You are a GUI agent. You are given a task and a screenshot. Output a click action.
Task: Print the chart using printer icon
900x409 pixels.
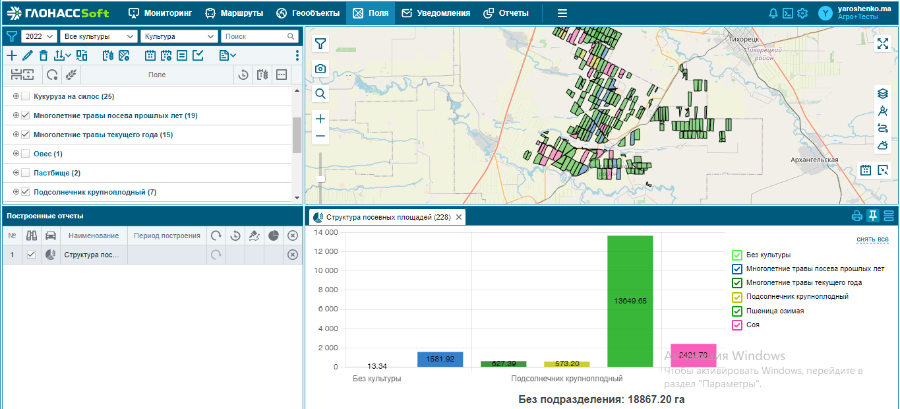857,216
